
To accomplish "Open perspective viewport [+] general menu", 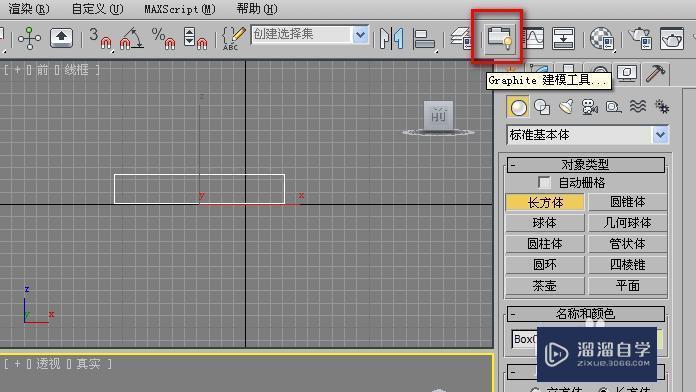I will click(x=17, y=364).
